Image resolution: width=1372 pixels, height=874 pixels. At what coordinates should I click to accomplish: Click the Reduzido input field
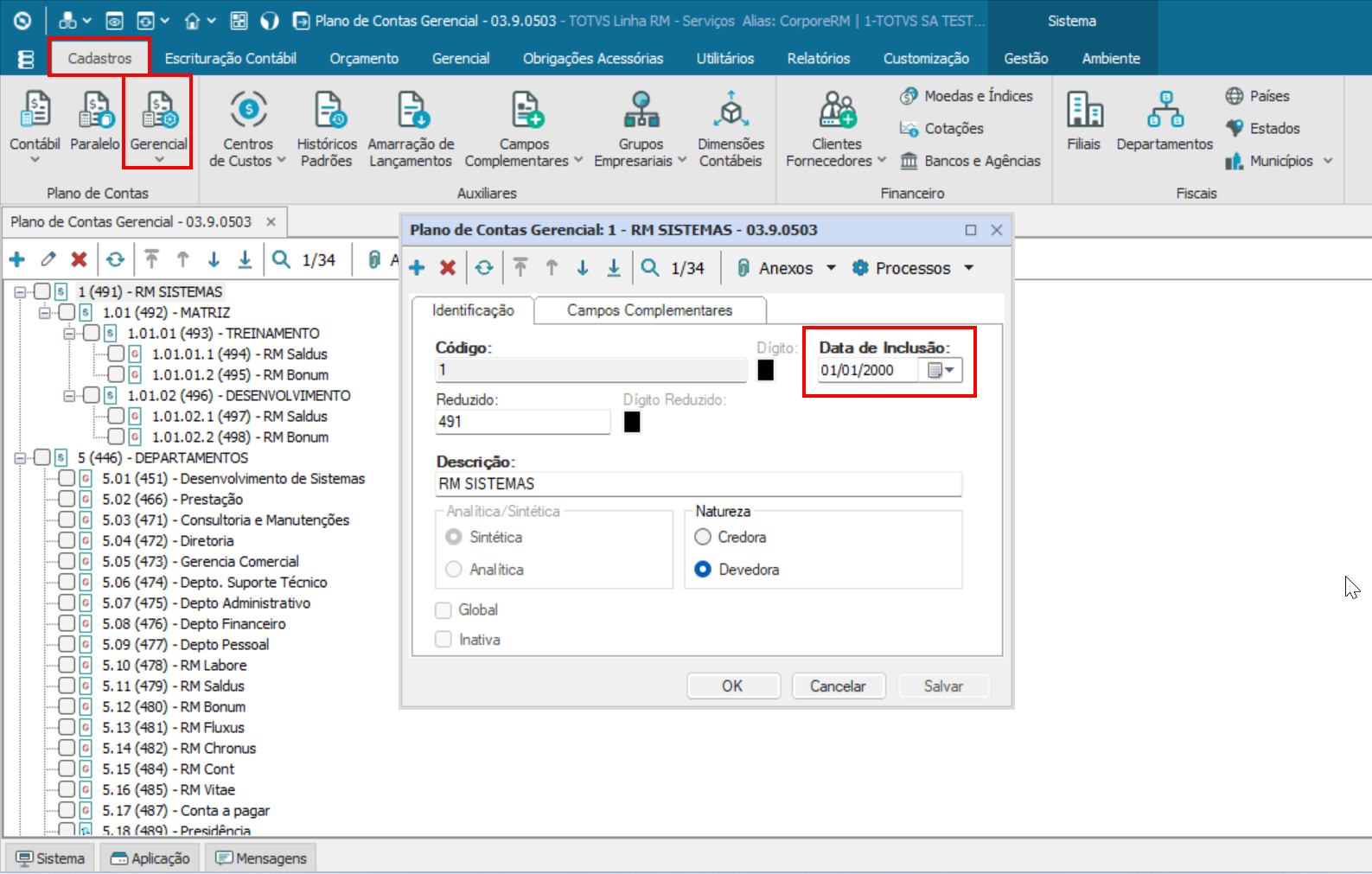pos(522,422)
